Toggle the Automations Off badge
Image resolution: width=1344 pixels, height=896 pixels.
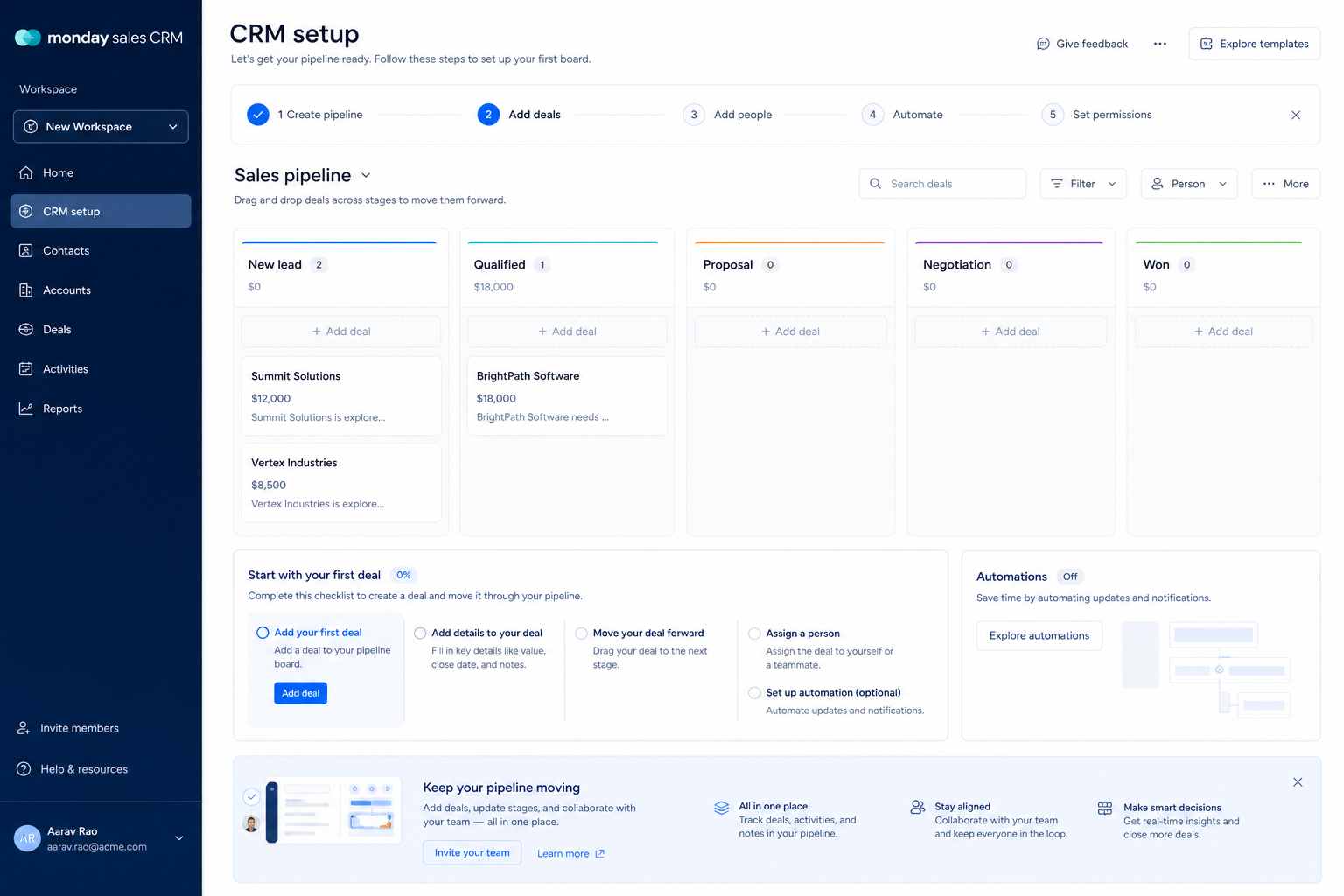1070,577
